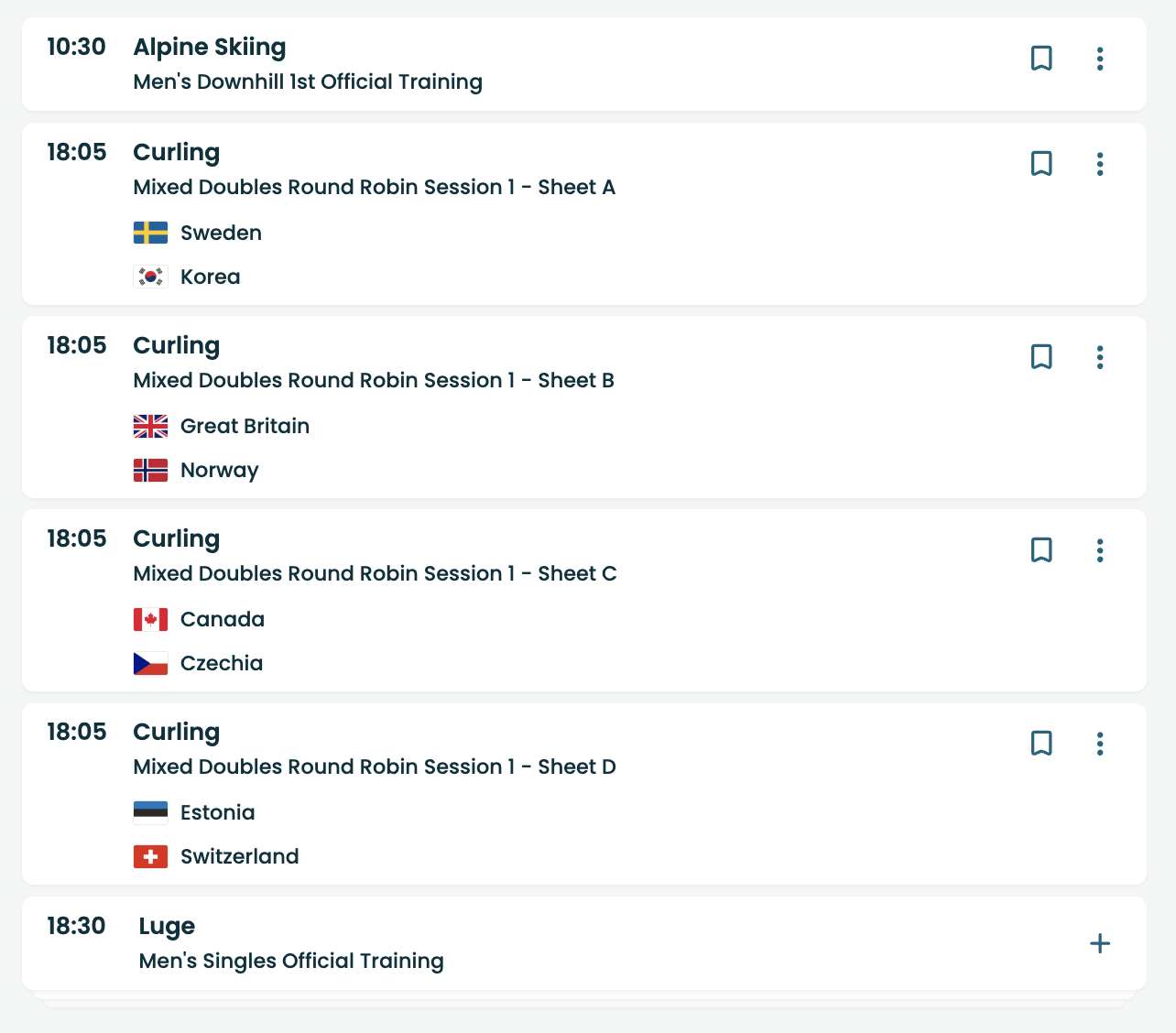Open more options for Curling Sheet A
The height and width of the screenshot is (1033, 1176).
click(x=1100, y=164)
